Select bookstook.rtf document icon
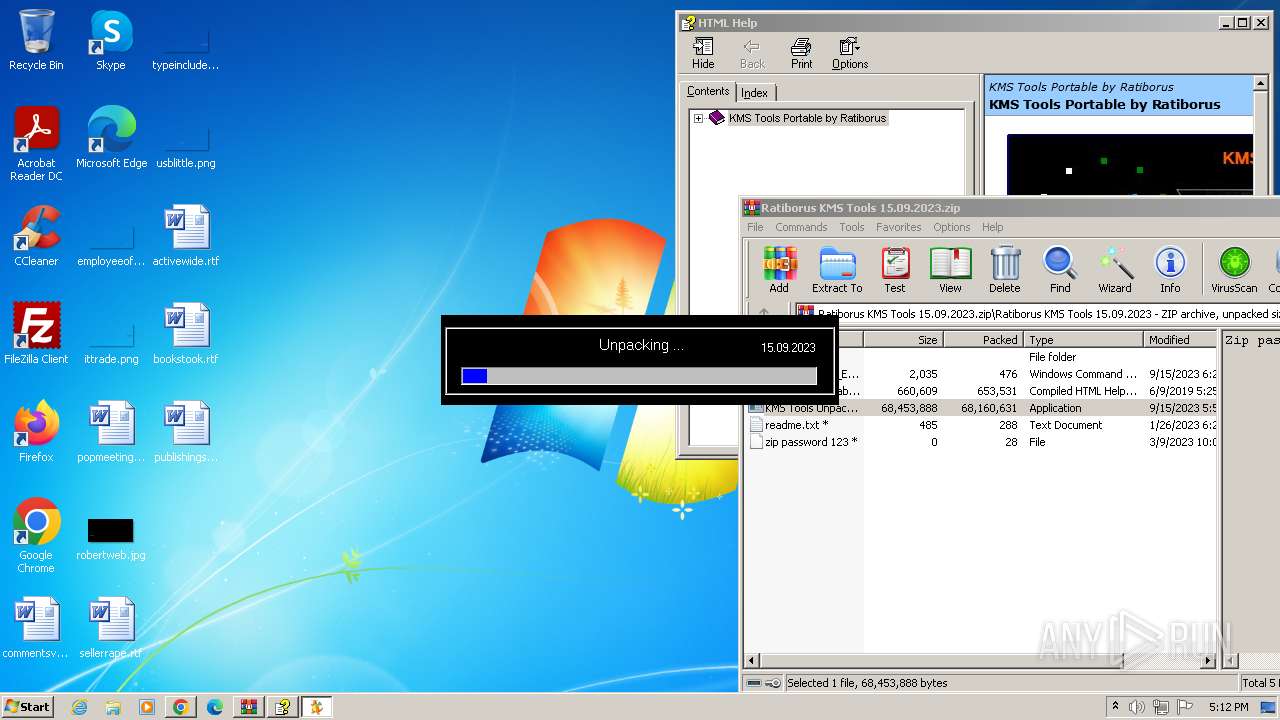 tap(186, 334)
